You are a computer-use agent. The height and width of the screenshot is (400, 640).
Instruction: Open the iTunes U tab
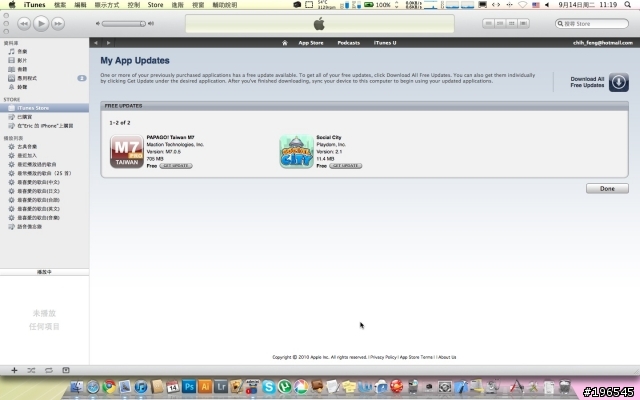(x=385, y=43)
